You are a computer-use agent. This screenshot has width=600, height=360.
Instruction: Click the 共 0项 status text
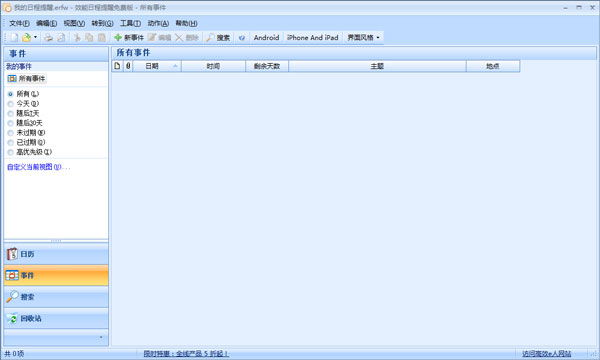pyautogui.click(x=14, y=354)
